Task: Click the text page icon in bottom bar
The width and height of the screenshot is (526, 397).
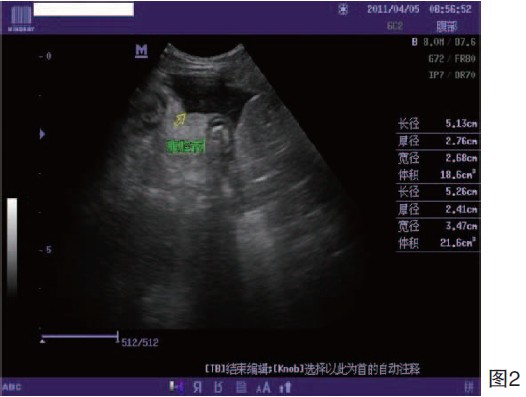Action: click(x=241, y=387)
